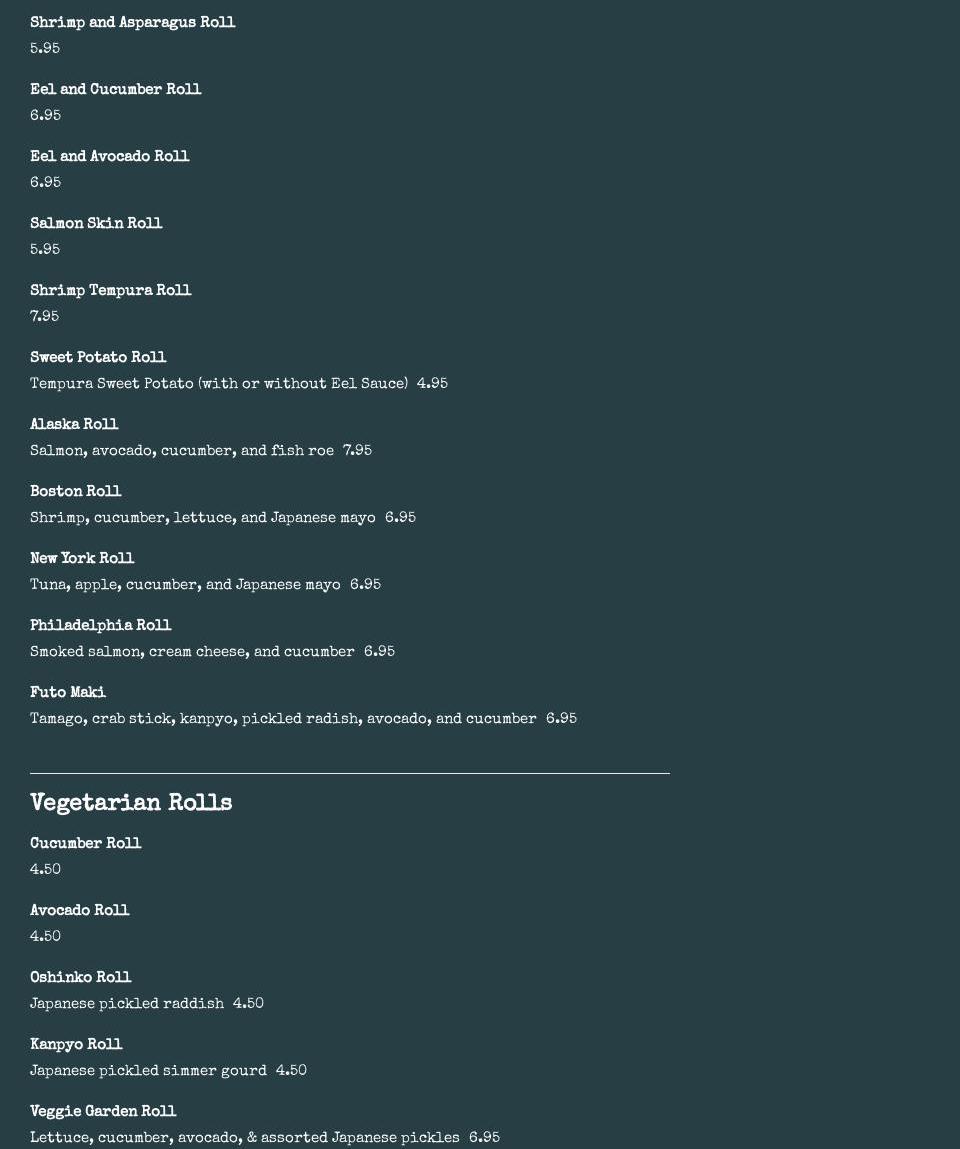The height and width of the screenshot is (1149, 960).
Task: Click the Shrimp Tempura Roll title
Action: pyautogui.click(x=110, y=290)
